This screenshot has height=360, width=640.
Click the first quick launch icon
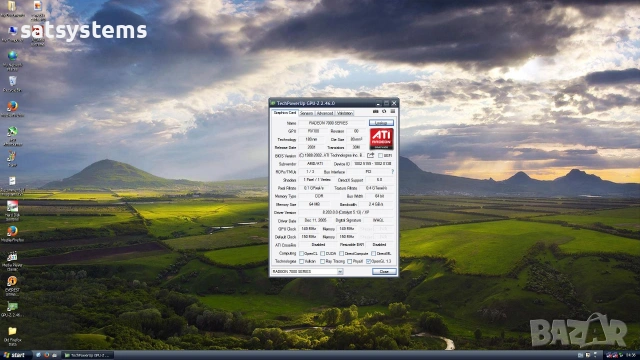[38, 355]
